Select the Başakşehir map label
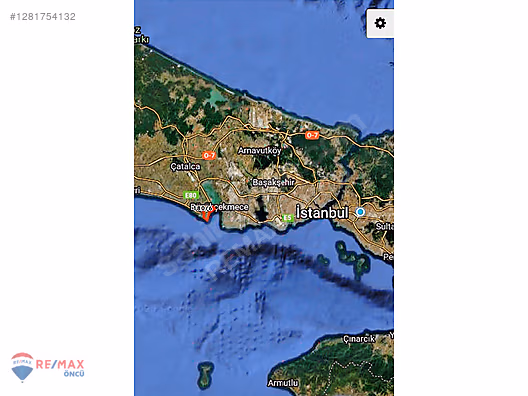The height and width of the screenshot is (396, 528). click(273, 183)
